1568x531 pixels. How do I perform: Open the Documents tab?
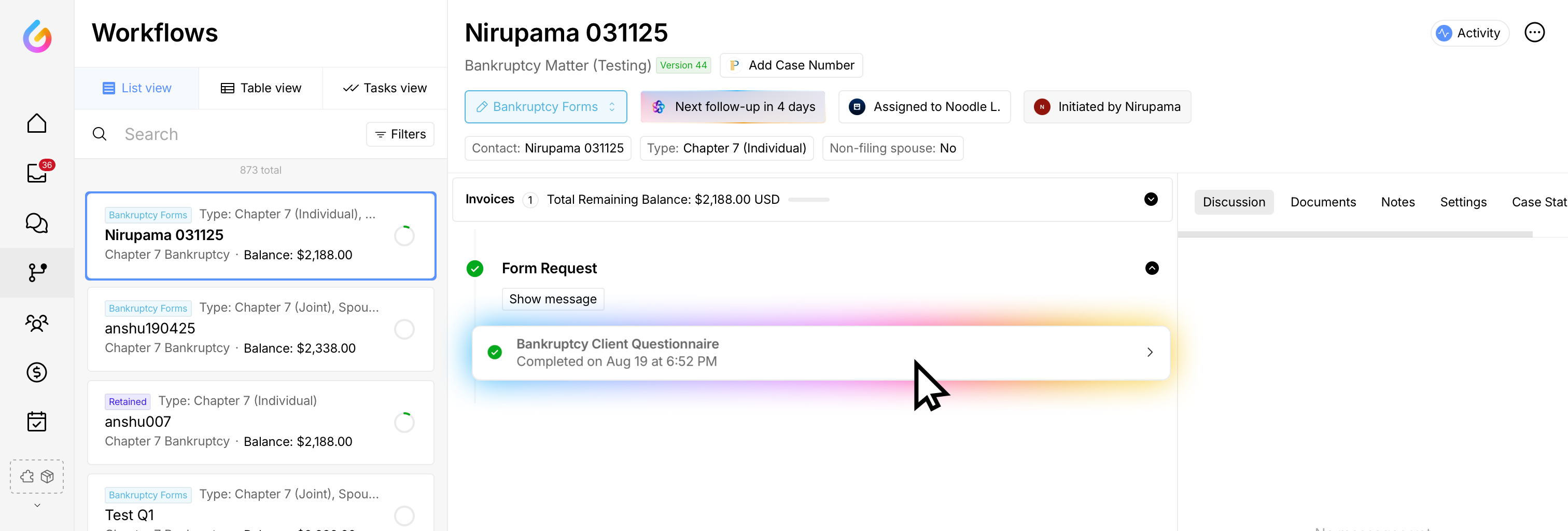click(x=1323, y=202)
